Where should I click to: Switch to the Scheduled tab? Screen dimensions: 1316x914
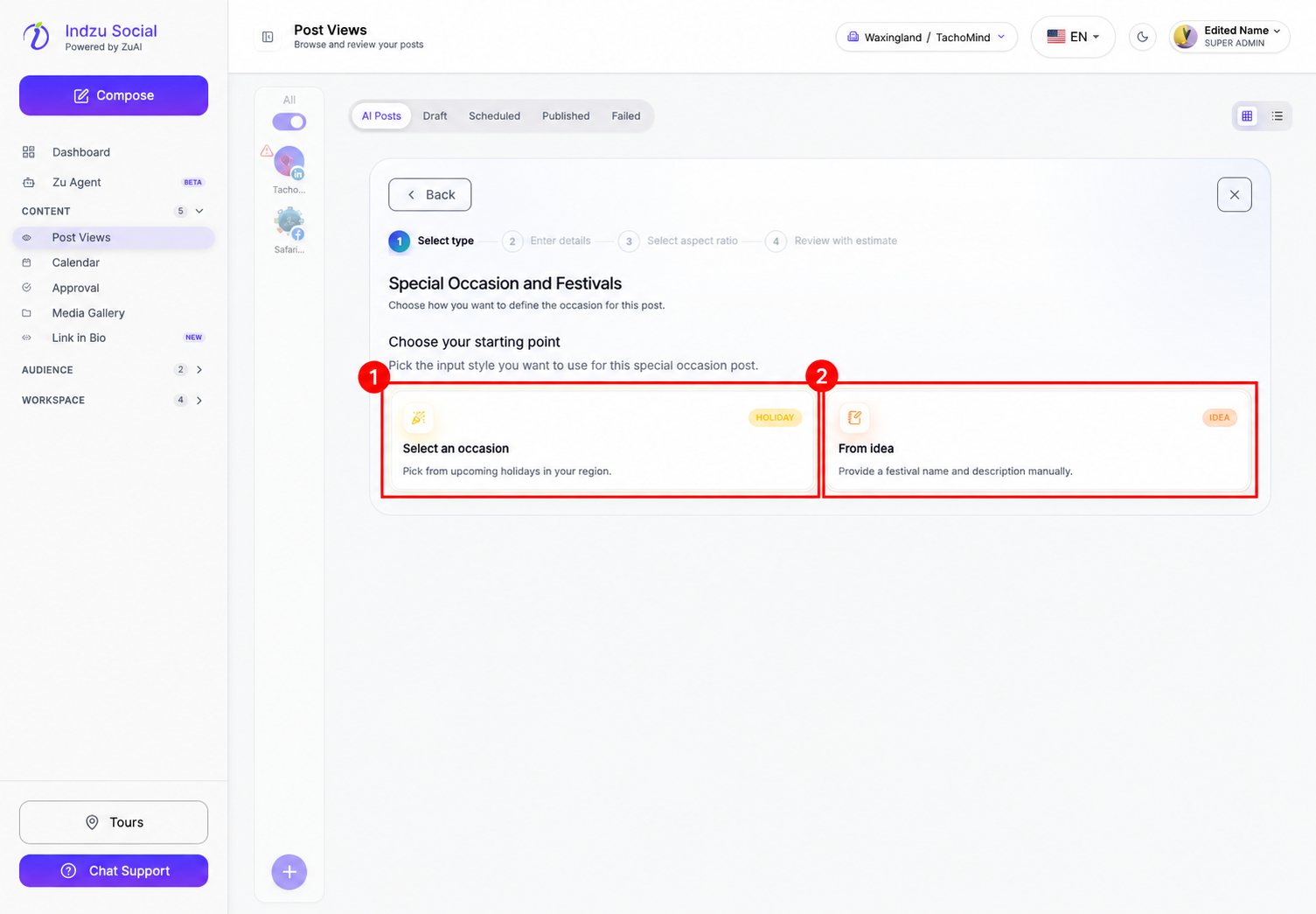pyautogui.click(x=494, y=115)
